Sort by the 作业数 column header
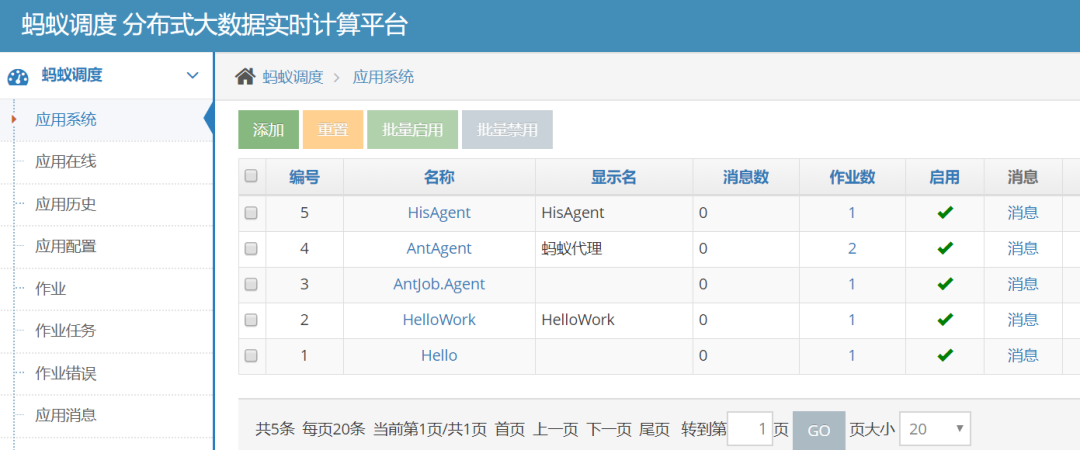 [x=852, y=177]
